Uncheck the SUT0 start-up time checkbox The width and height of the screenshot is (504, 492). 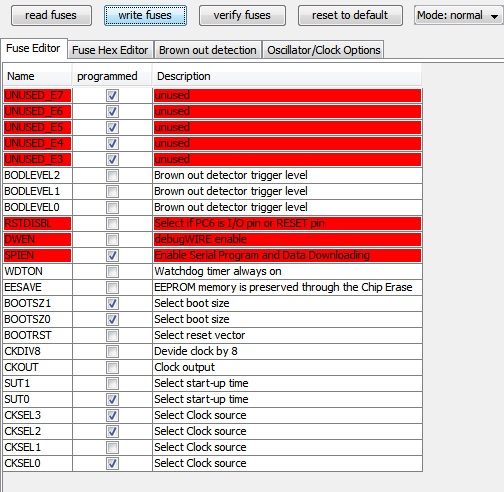point(112,399)
